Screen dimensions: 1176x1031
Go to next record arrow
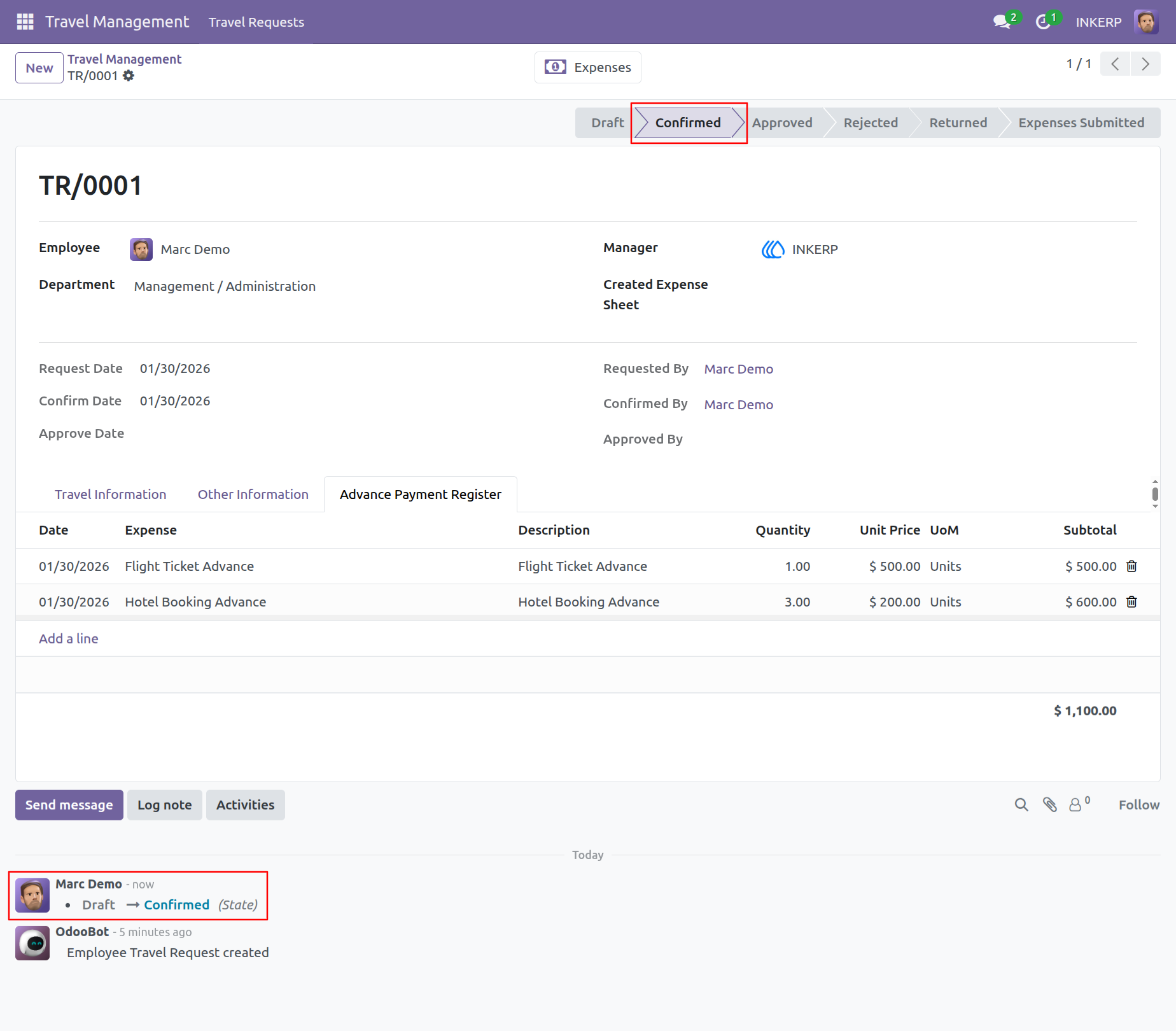pyautogui.click(x=1145, y=64)
